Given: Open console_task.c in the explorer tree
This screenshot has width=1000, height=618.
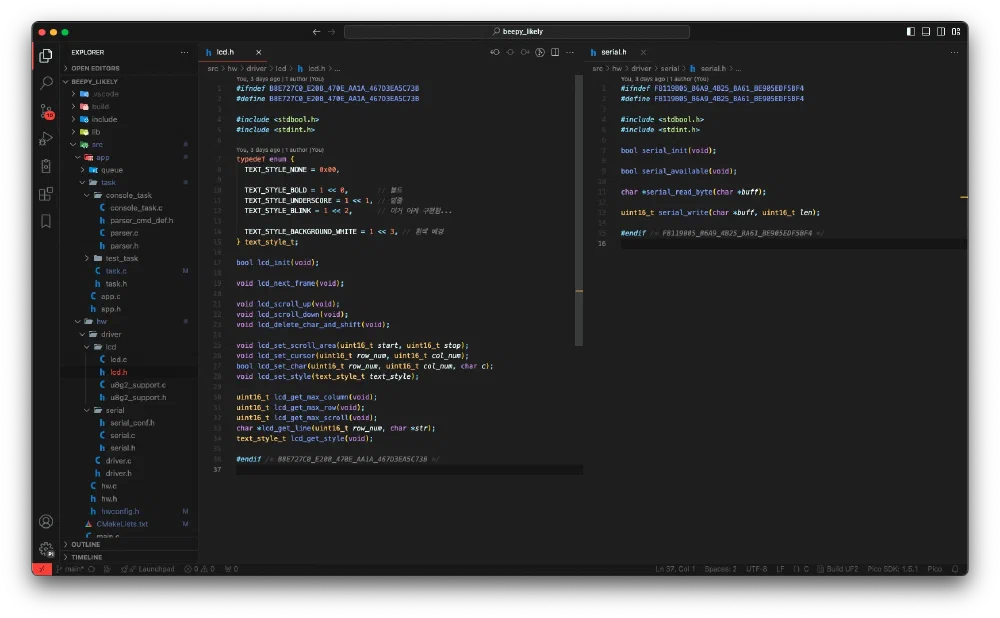Looking at the screenshot, I should tap(136, 208).
